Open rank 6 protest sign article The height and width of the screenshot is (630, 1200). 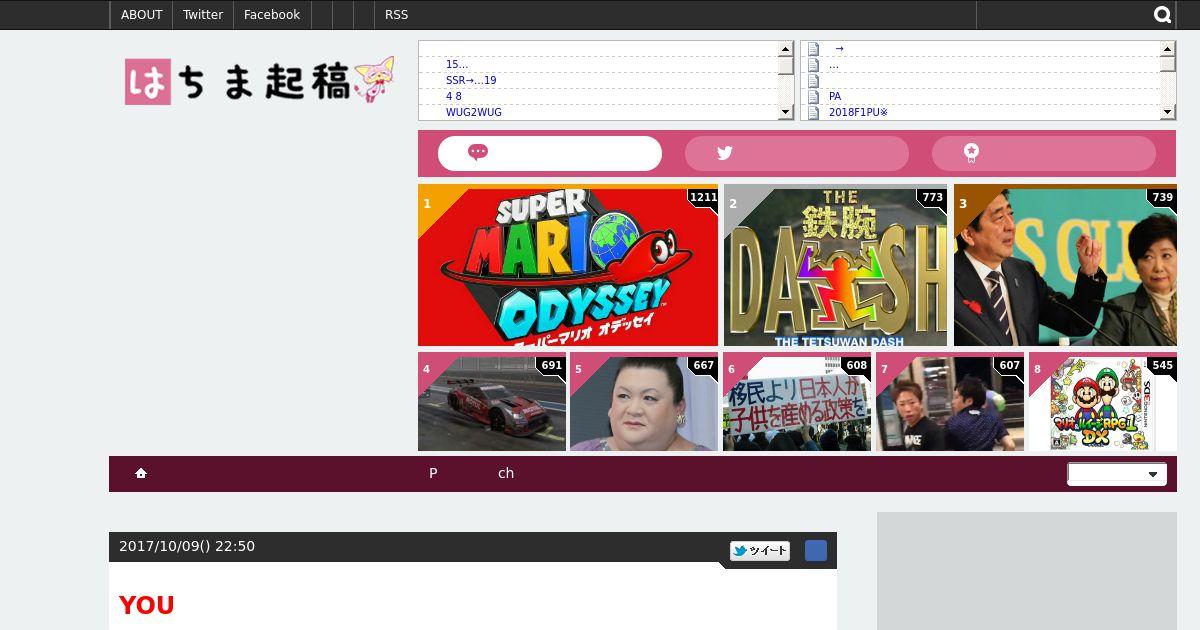[797, 401]
